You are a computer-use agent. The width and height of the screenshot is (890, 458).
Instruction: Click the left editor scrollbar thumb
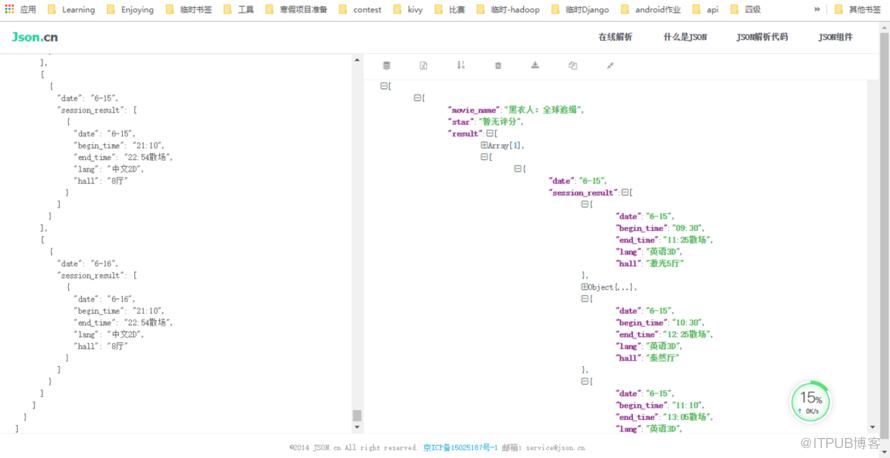click(x=357, y=415)
